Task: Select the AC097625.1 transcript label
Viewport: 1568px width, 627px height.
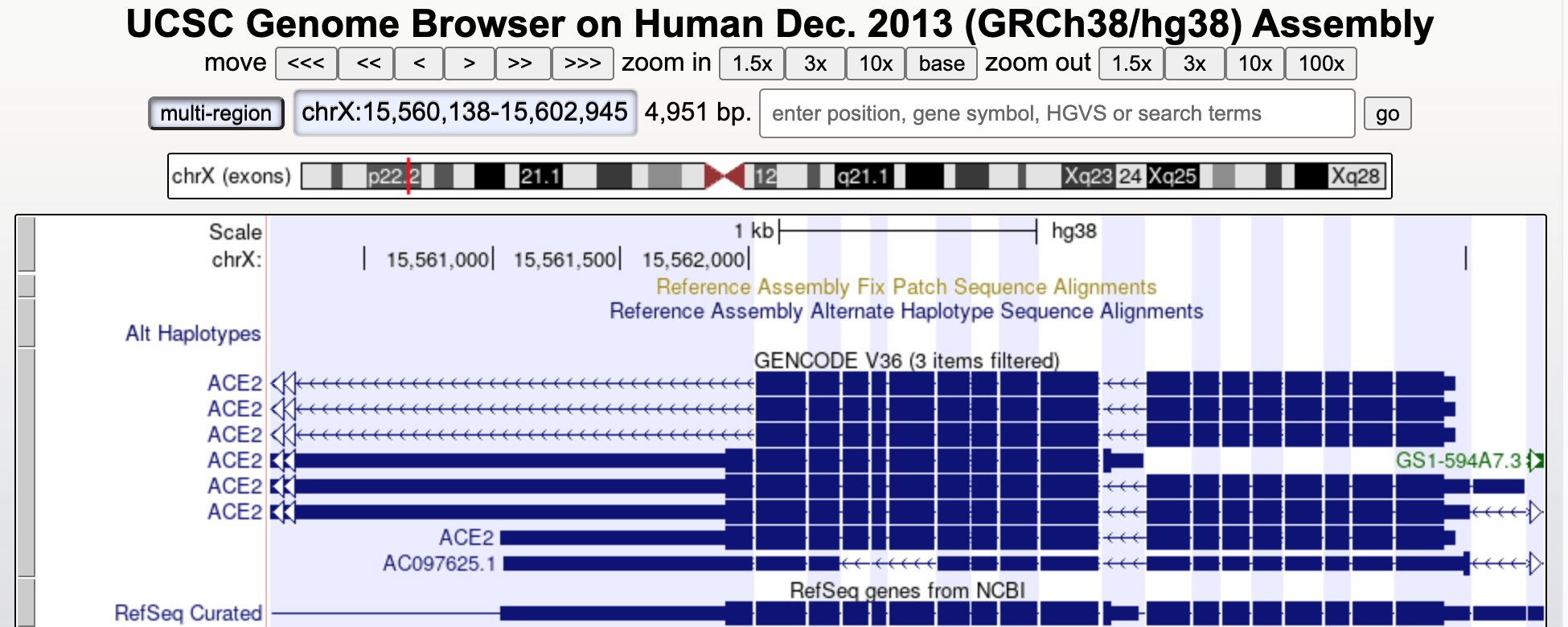Action: pos(439,563)
